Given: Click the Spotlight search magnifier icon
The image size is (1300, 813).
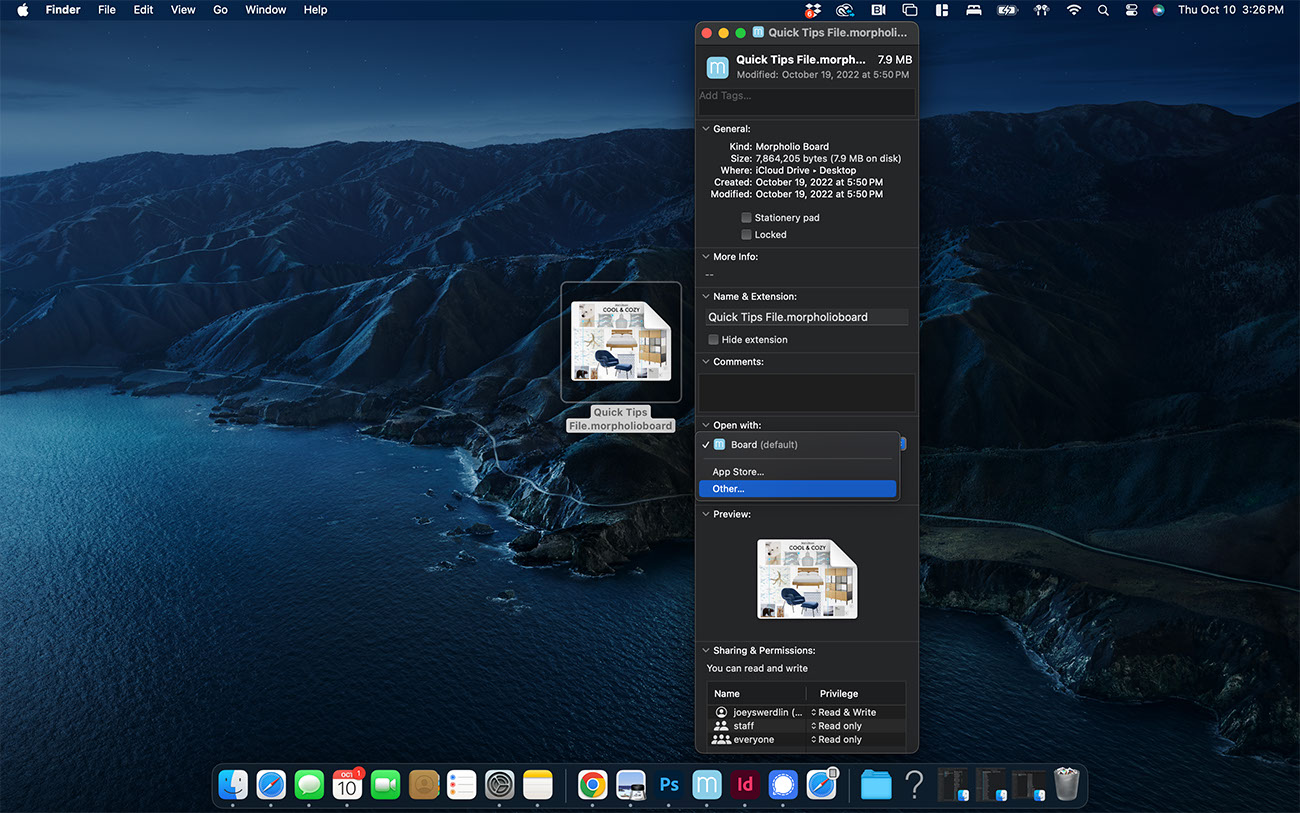Looking at the screenshot, I should point(1103,10).
